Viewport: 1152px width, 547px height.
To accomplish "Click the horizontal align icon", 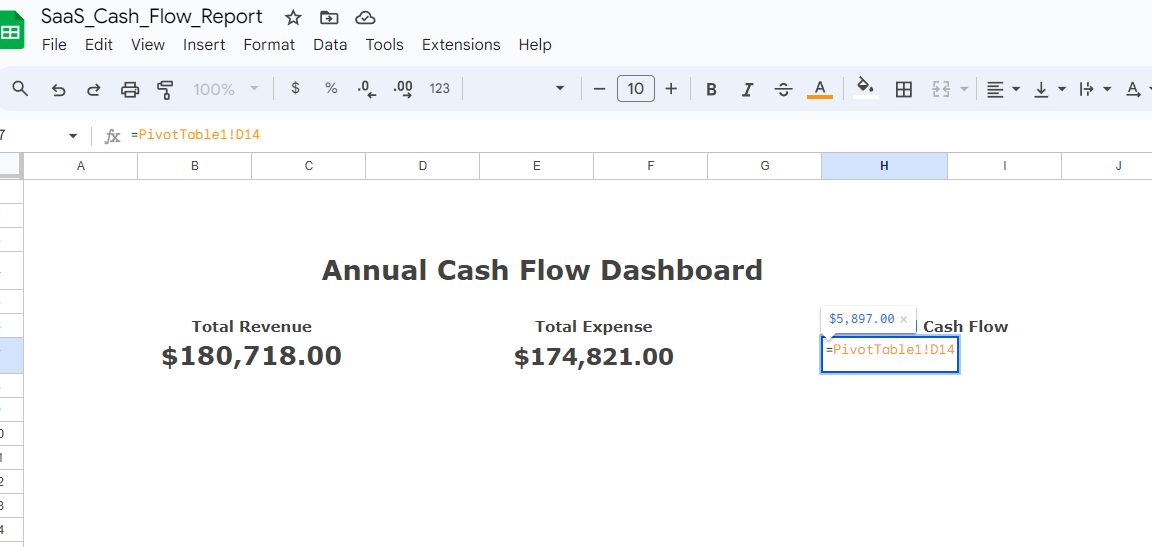I will (x=995, y=90).
